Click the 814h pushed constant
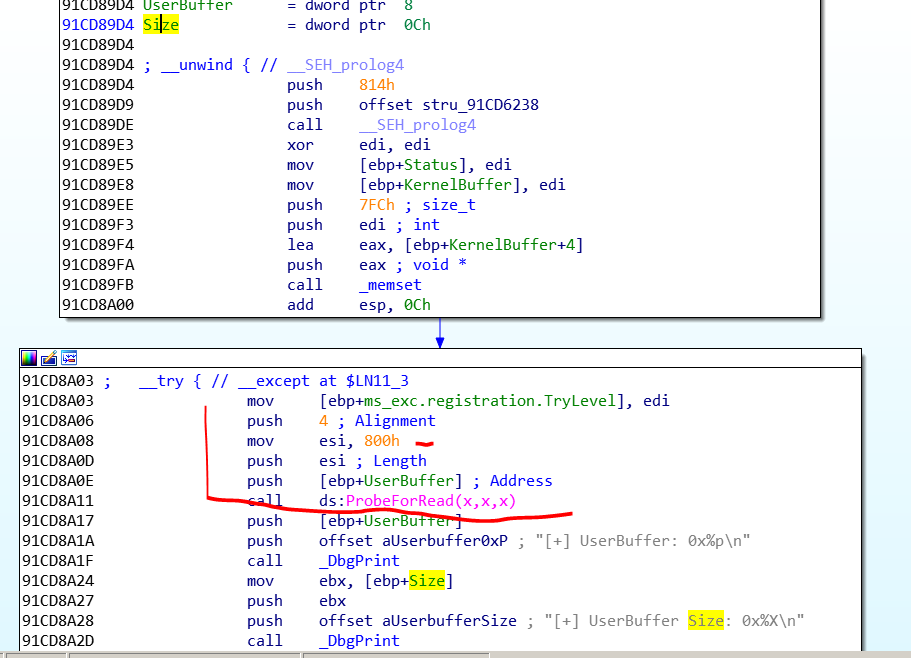Screen dimensions: 911x658 click(x=377, y=85)
